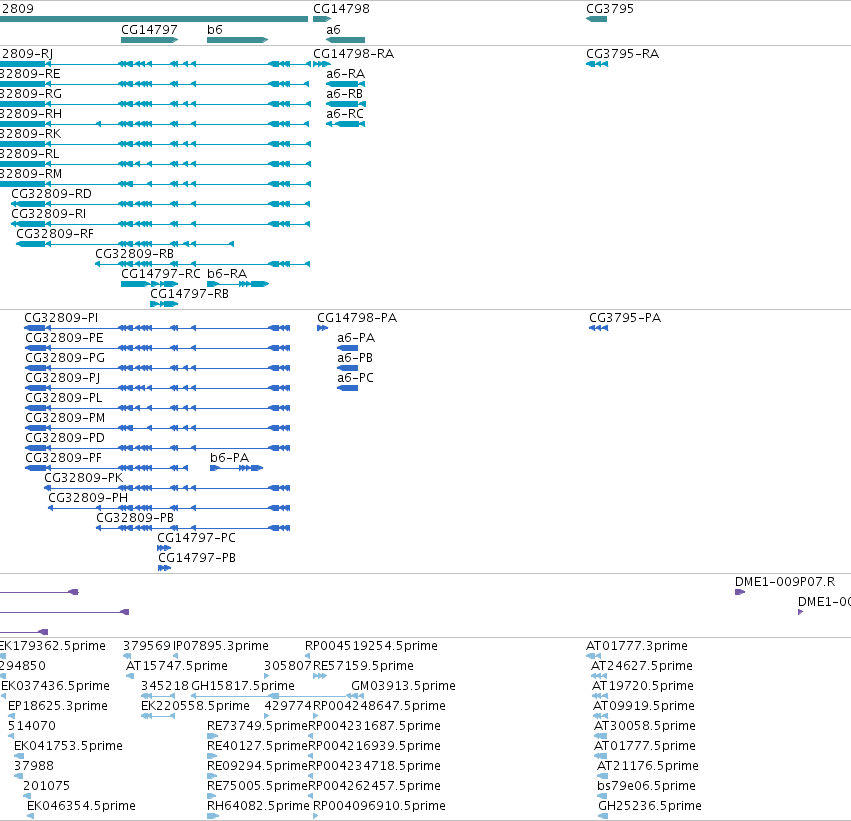The height and width of the screenshot is (821, 851).
Task: Select transcript CG32809-RI
Action: click(160, 224)
